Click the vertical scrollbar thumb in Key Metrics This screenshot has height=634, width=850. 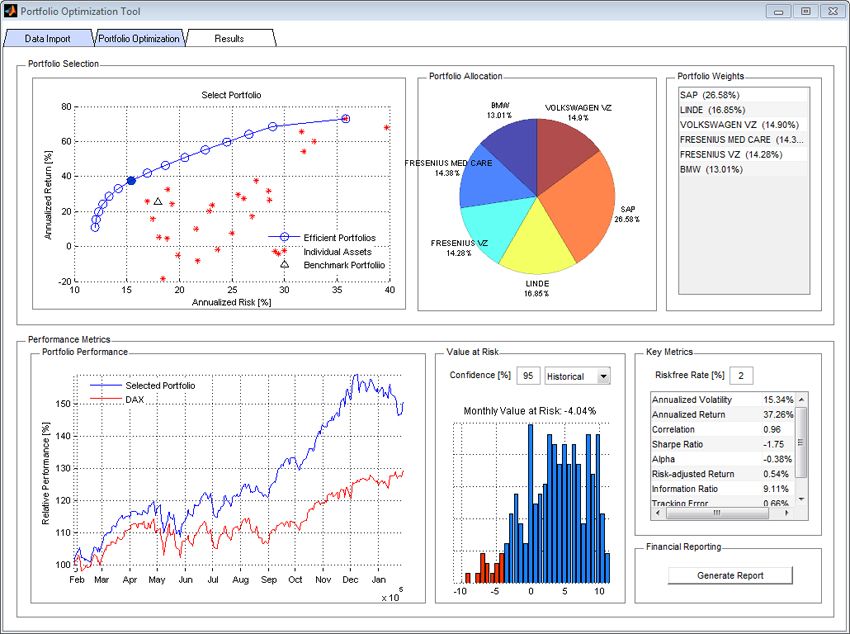coord(800,440)
